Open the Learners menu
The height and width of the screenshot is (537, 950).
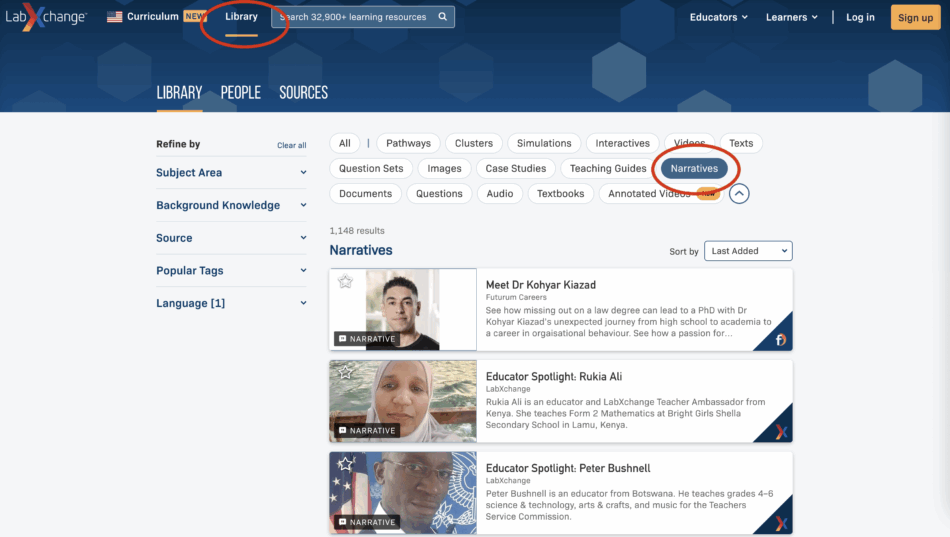[x=791, y=17]
